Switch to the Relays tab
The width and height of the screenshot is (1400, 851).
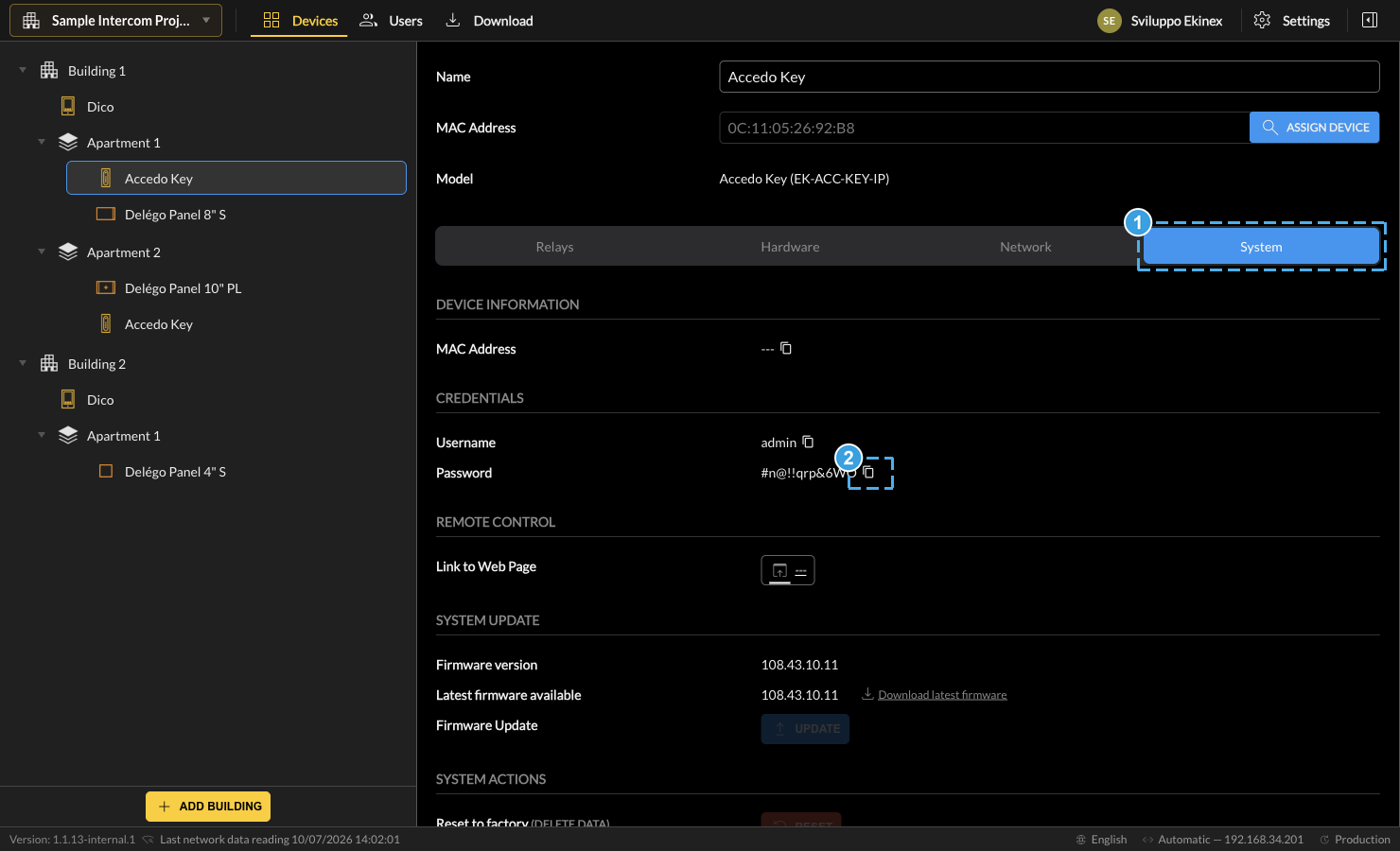[x=554, y=247]
